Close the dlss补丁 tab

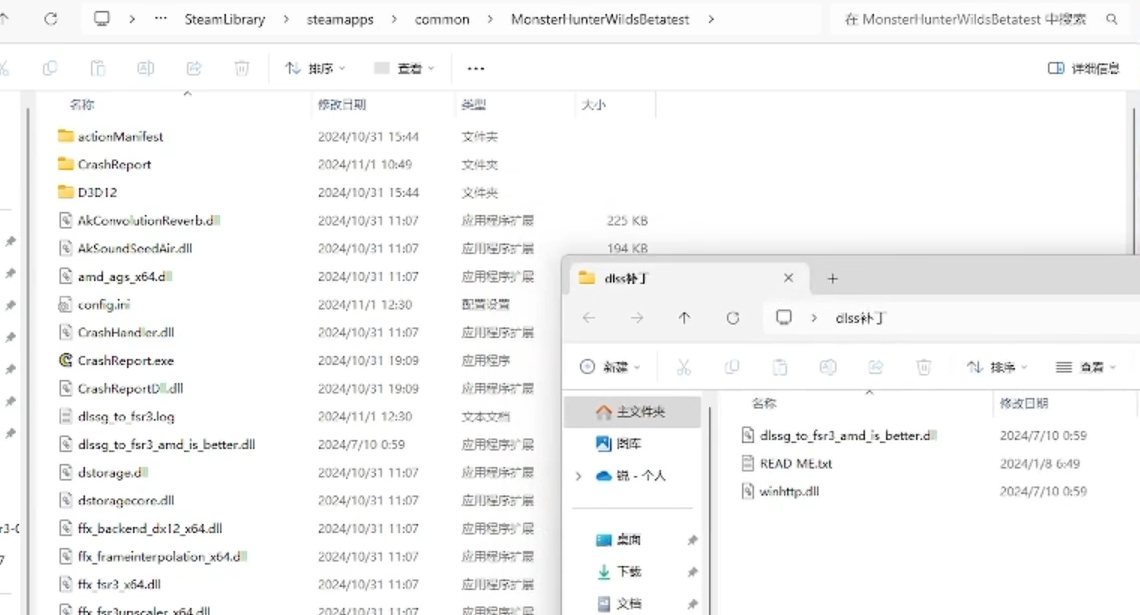[x=788, y=278]
